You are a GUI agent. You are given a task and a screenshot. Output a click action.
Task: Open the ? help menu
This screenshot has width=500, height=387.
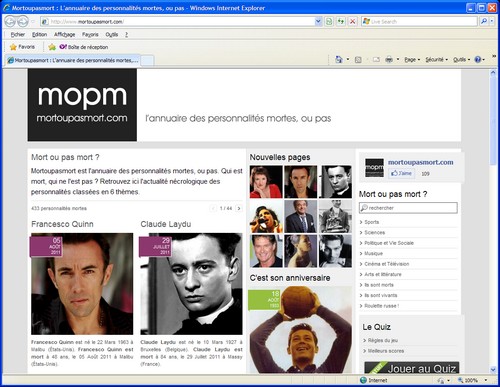pos(127,34)
